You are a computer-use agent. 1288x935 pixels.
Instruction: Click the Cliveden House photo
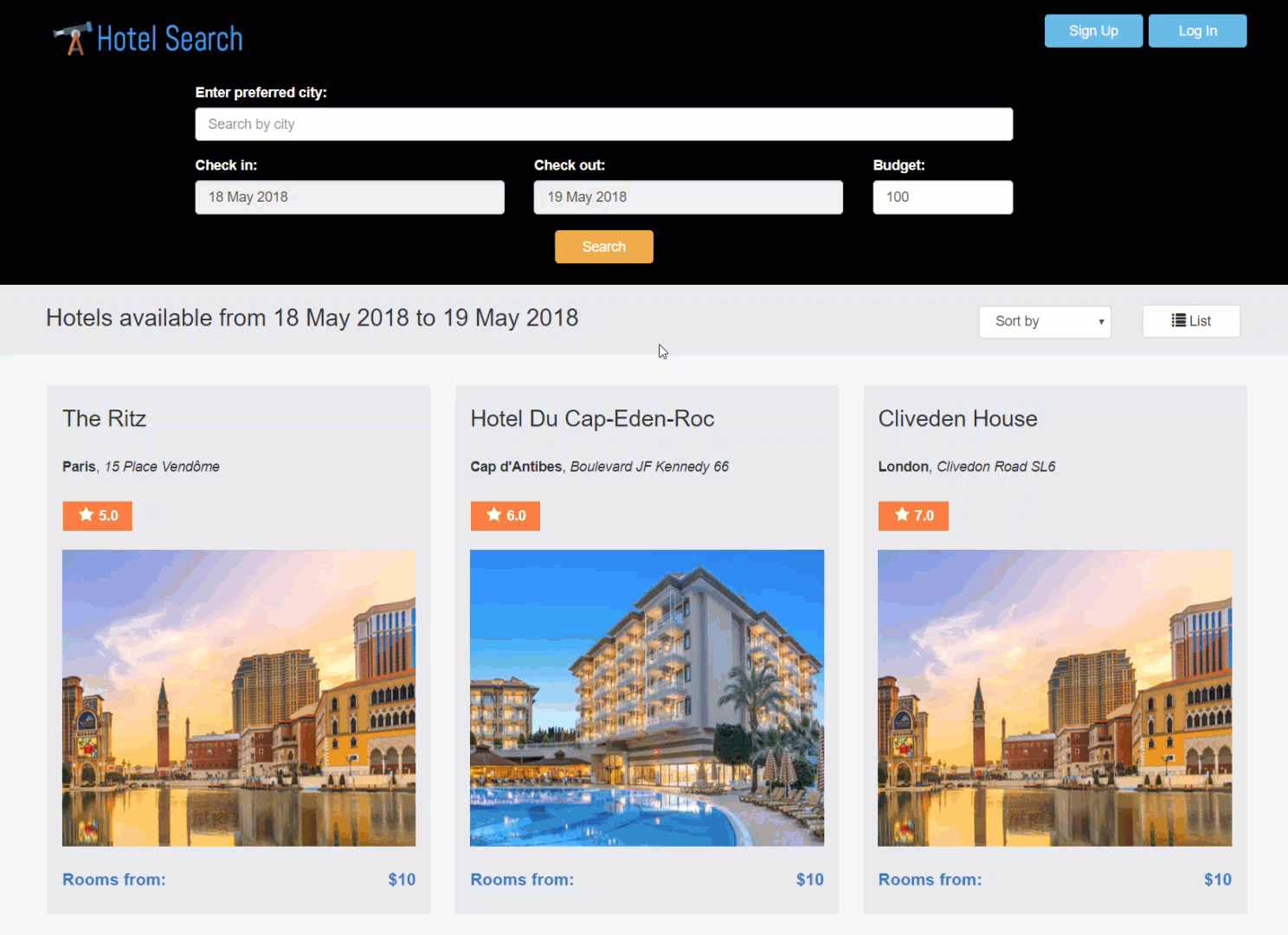[x=1054, y=698]
